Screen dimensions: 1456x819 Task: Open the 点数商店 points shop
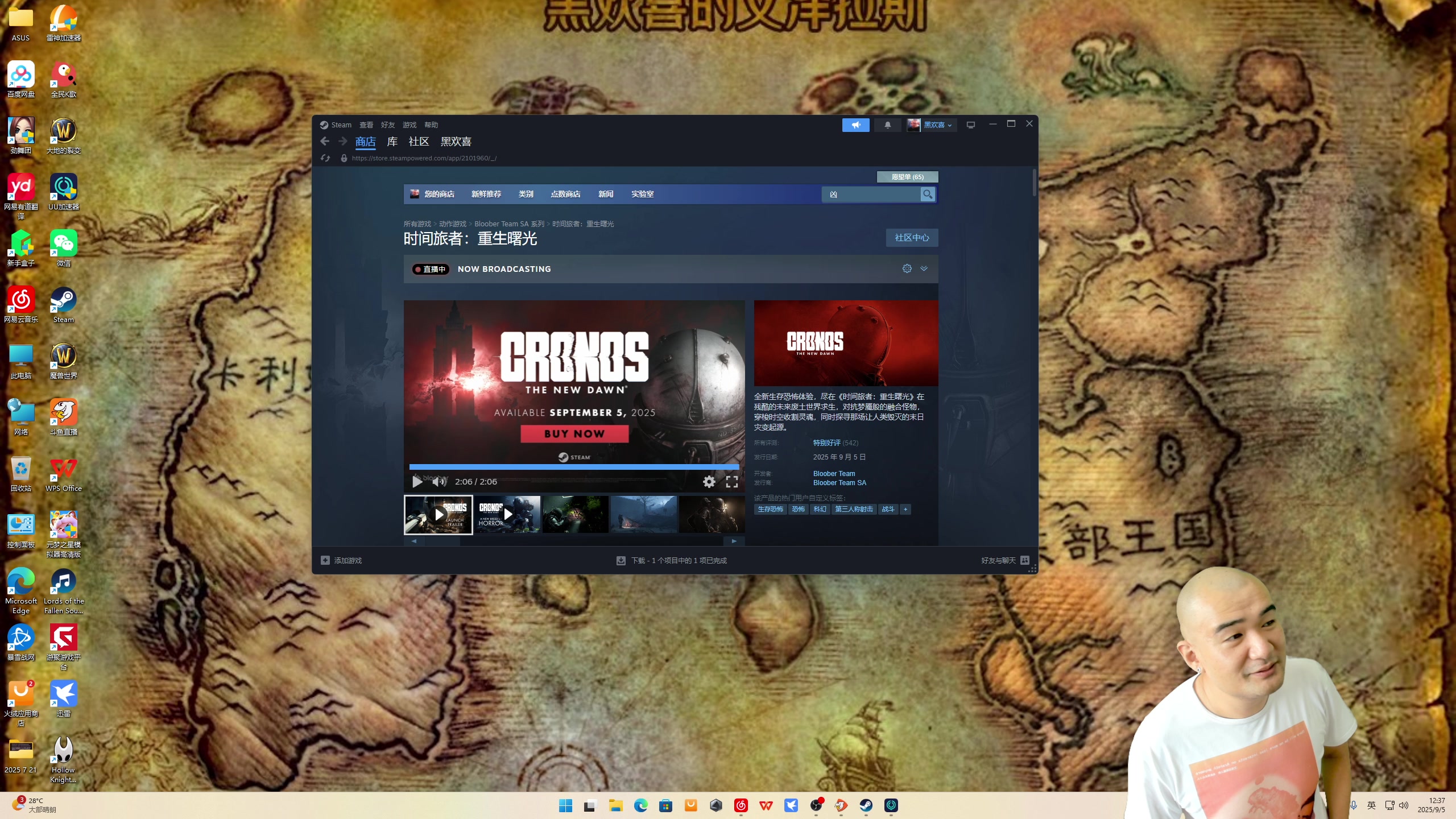pyautogui.click(x=565, y=194)
